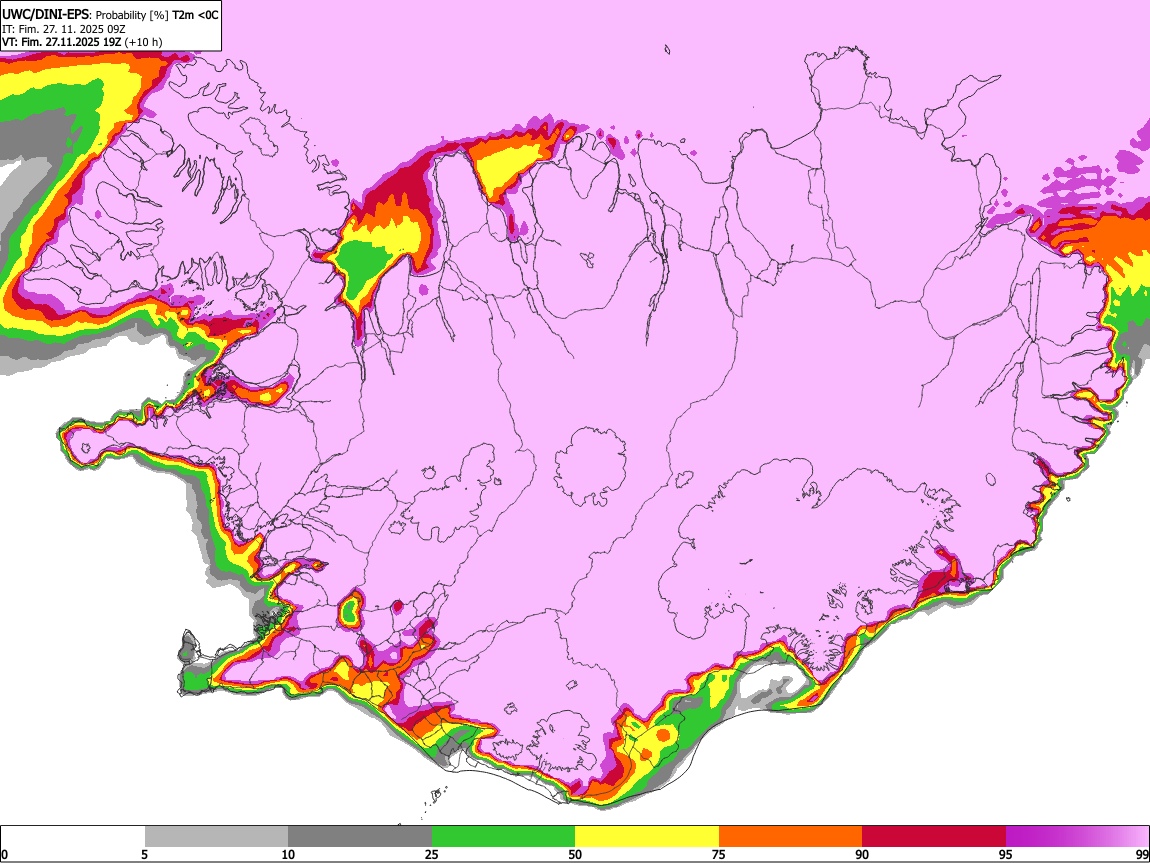Click the legend label '5'
Viewport: 1150px width, 863px height.
[x=144, y=855]
